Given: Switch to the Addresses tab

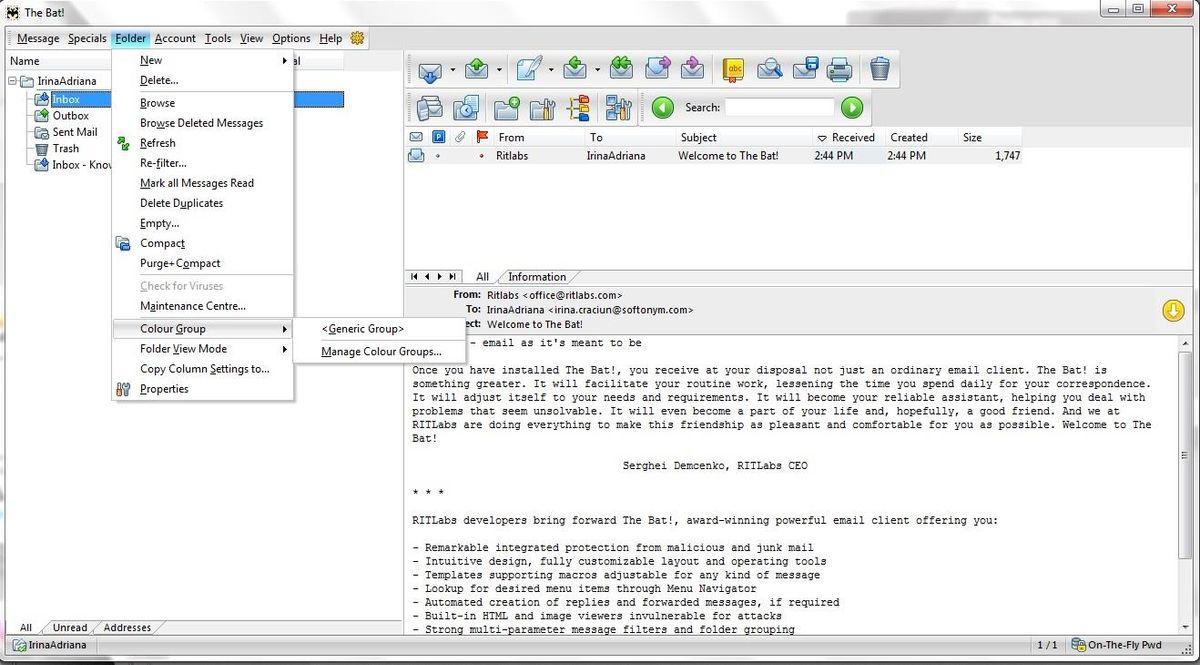Looking at the screenshot, I should [x=128, y=628].
